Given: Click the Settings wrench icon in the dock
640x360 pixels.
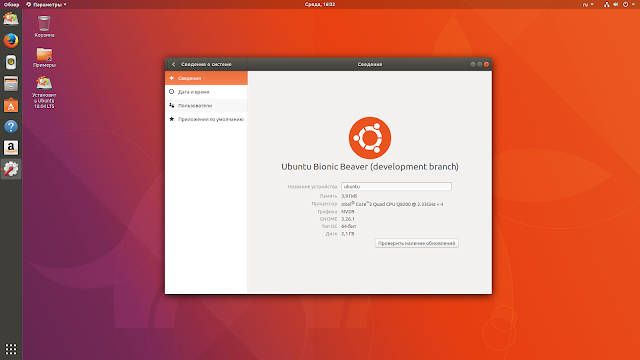Looking at the screenshot, I should pos(11,169).
